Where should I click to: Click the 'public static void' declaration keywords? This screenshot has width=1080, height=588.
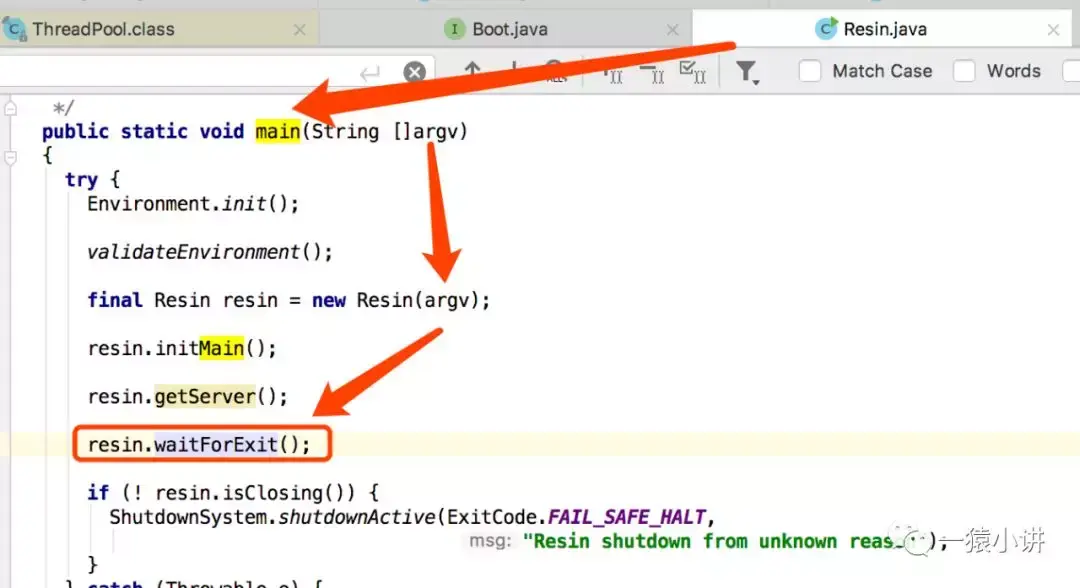(x=143, y=131)
